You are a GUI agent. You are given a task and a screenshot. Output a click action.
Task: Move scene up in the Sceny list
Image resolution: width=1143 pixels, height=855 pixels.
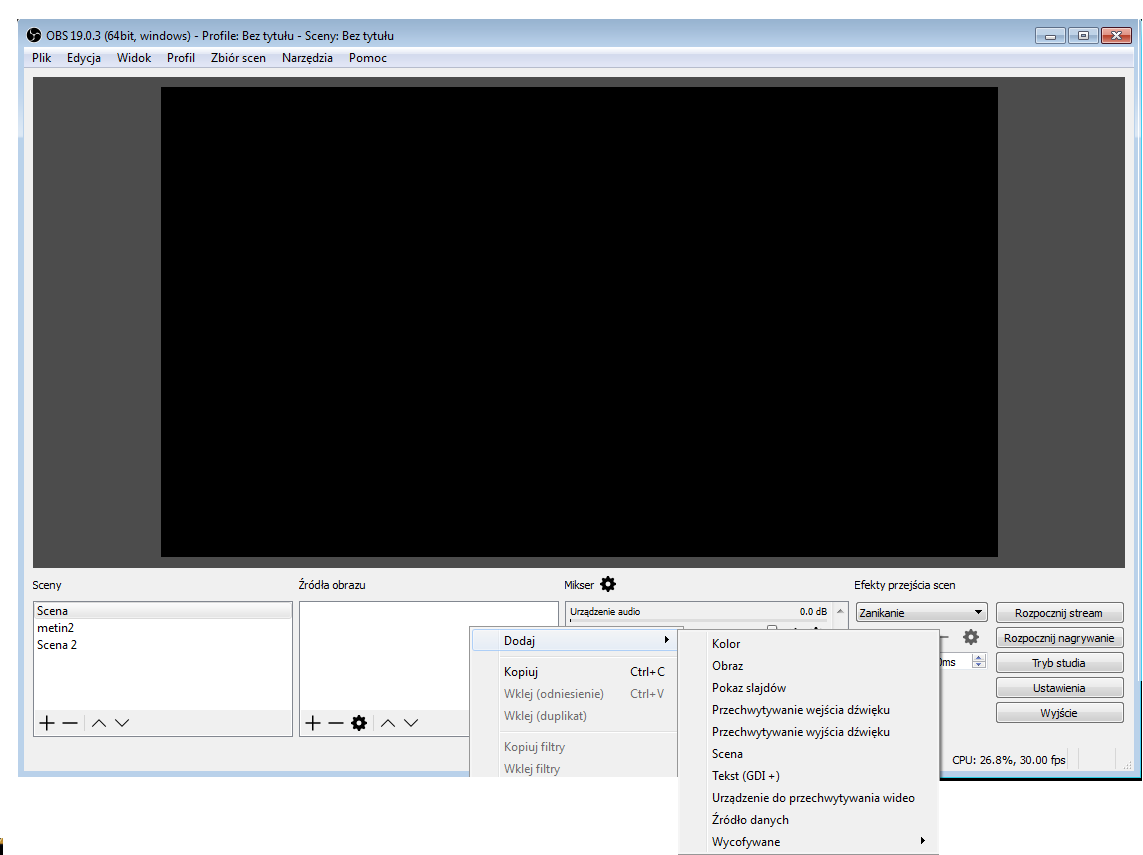tap(99, 723)
